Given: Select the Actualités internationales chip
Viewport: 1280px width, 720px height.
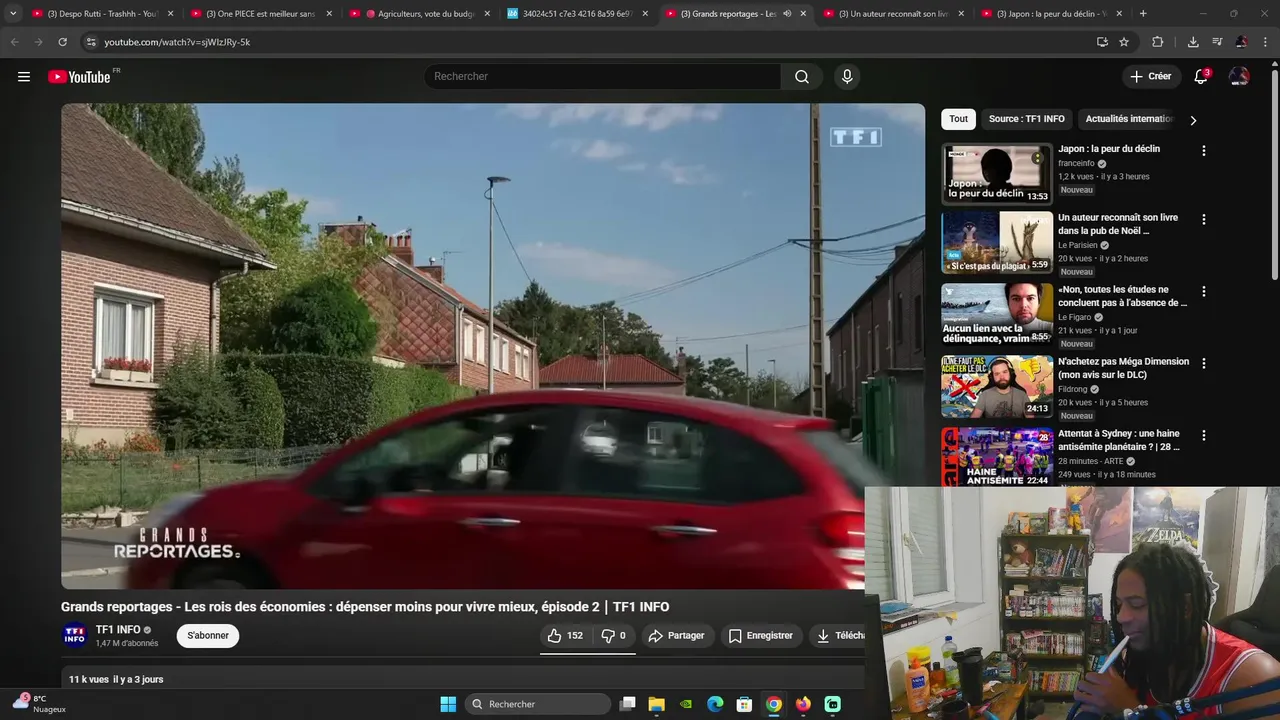Looking at the screenshot, I should [1129, 119].
